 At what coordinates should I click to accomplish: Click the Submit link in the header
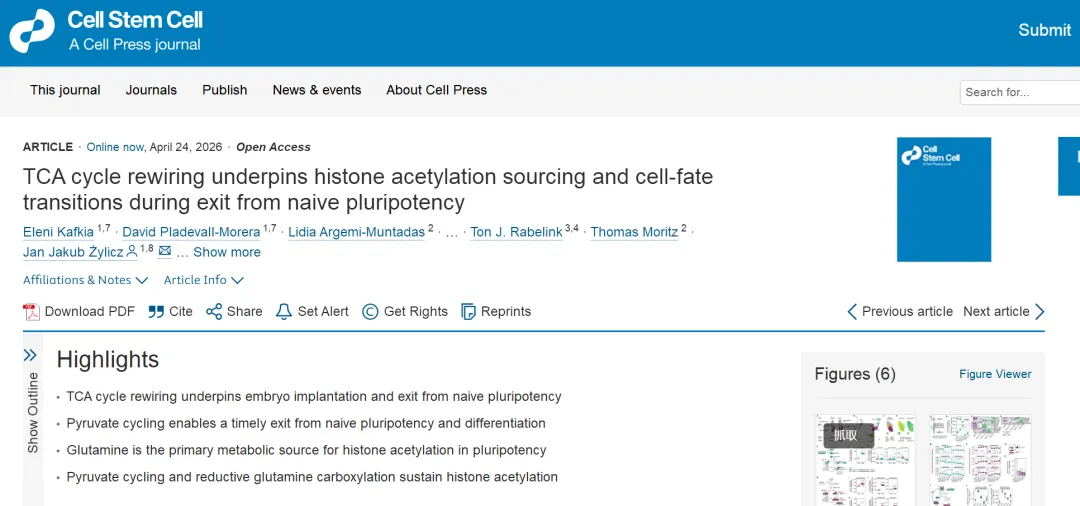coord(1045,30)
